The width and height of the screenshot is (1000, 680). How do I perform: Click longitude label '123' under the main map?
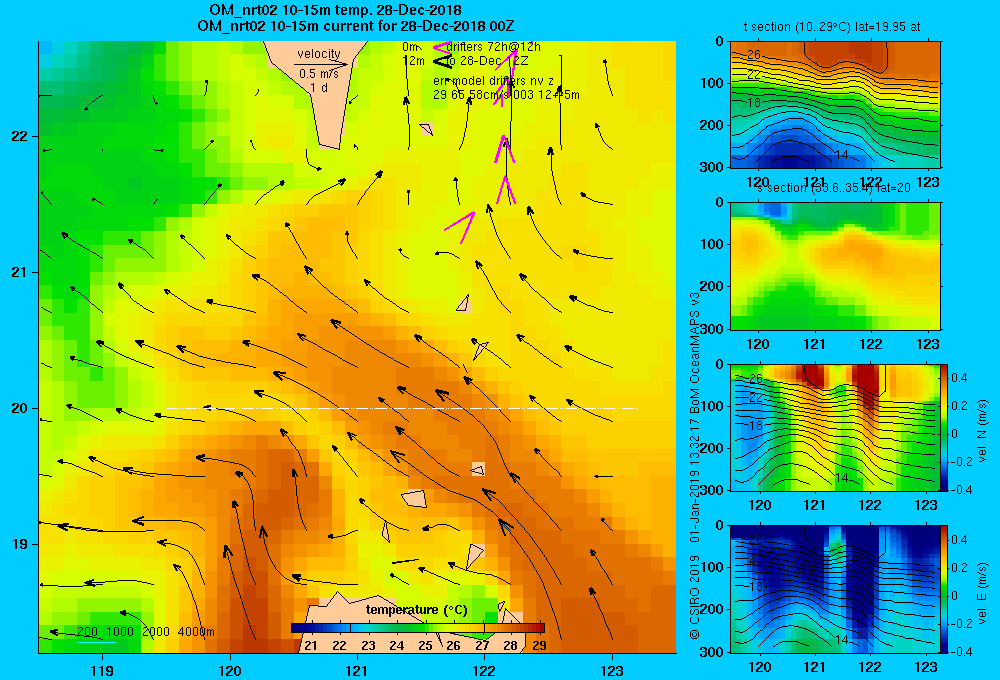[x=612, y=670]
